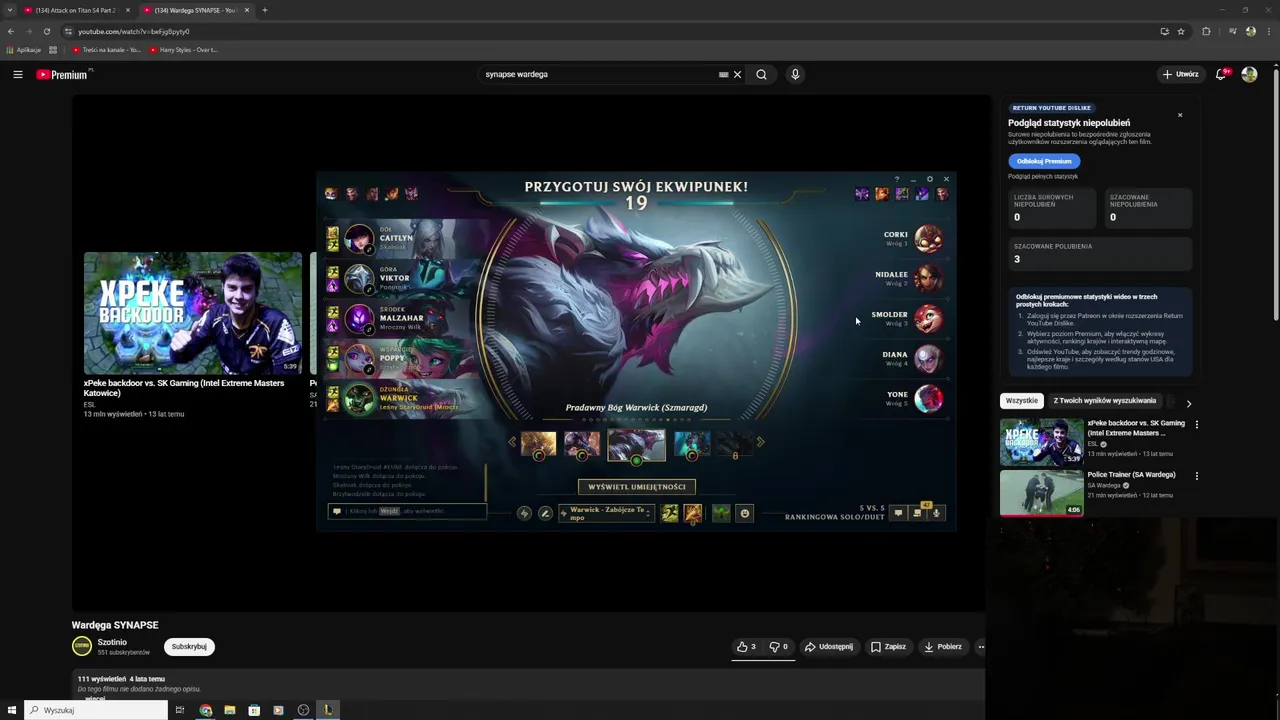Screen dimensions: 1280x720
Task: Open the account avatar menu
Action: [1249, 74]
